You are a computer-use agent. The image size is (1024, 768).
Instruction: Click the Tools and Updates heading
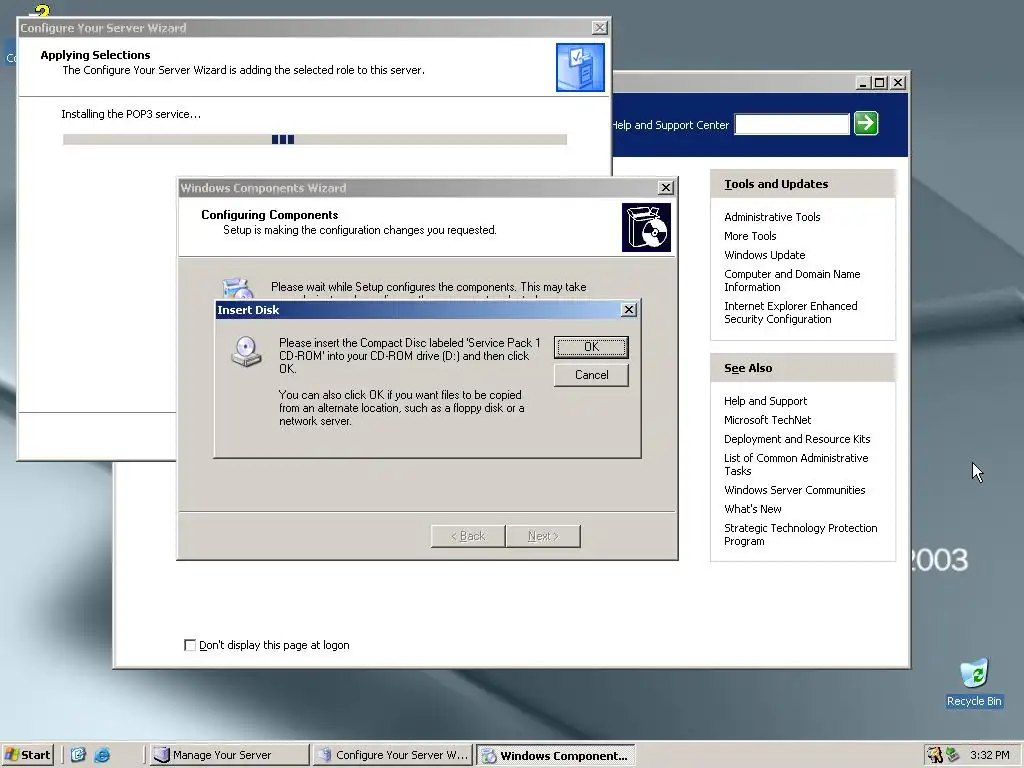point(776,184)
